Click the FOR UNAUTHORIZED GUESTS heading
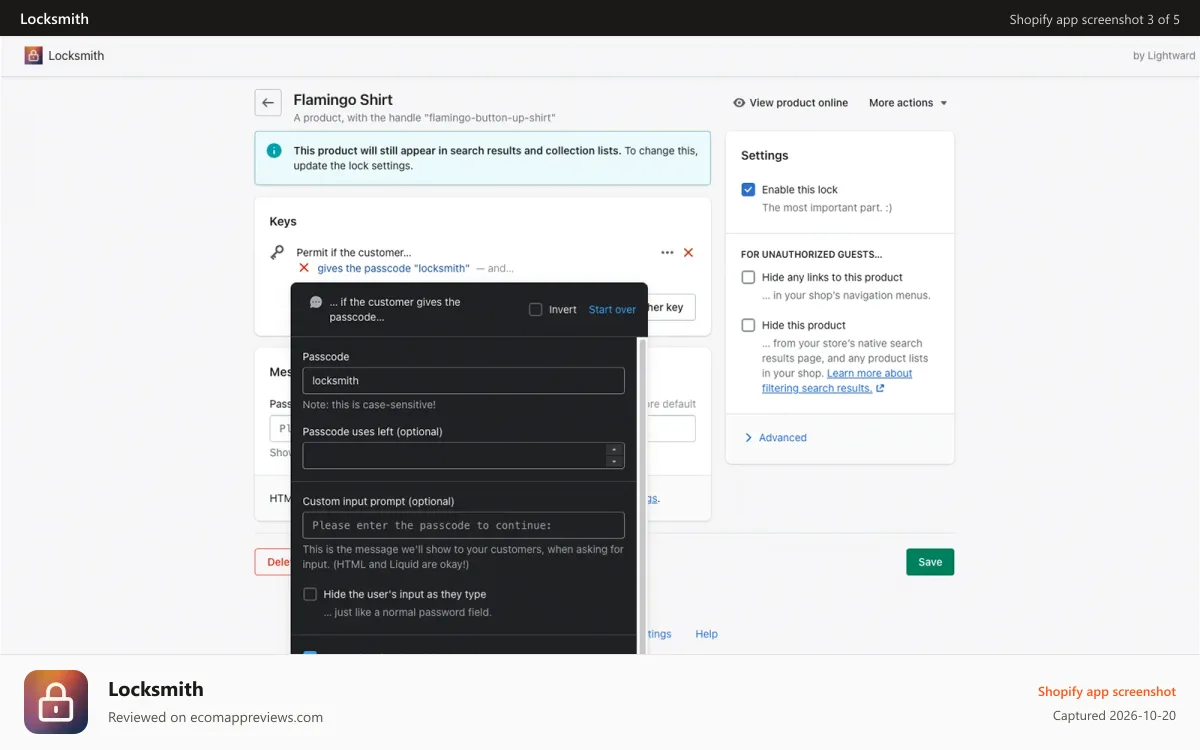1200x750 pixels. pyautogui.click(x=811, y=255)
